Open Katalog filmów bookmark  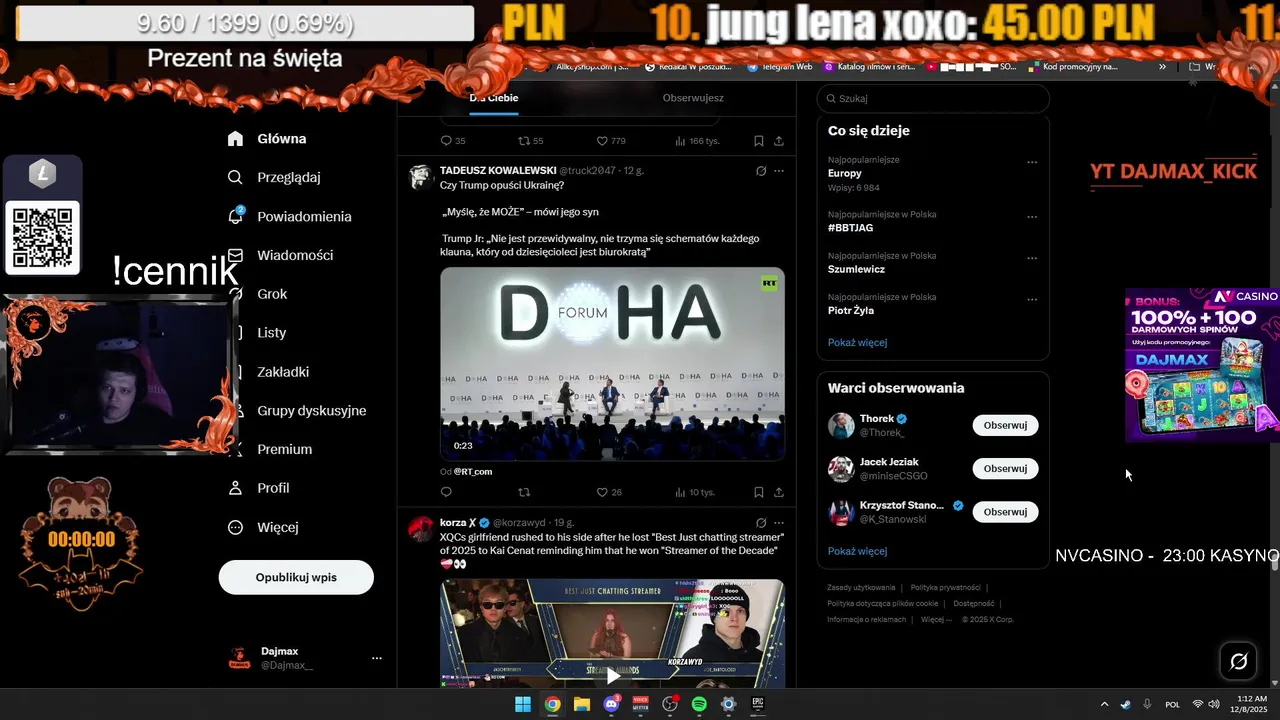pyautogui.click(x=870, y=67)
